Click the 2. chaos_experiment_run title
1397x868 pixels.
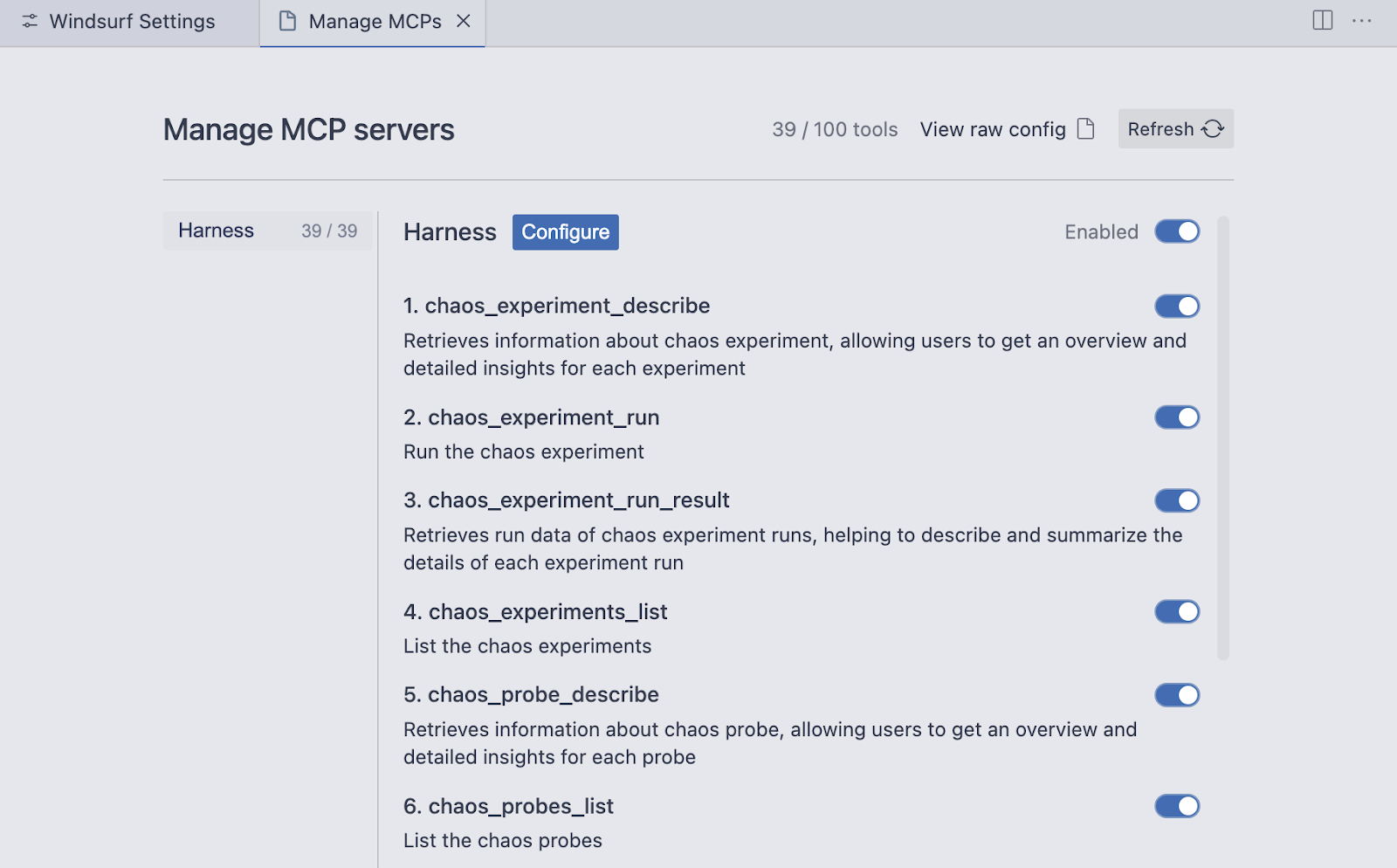[531, 418]
